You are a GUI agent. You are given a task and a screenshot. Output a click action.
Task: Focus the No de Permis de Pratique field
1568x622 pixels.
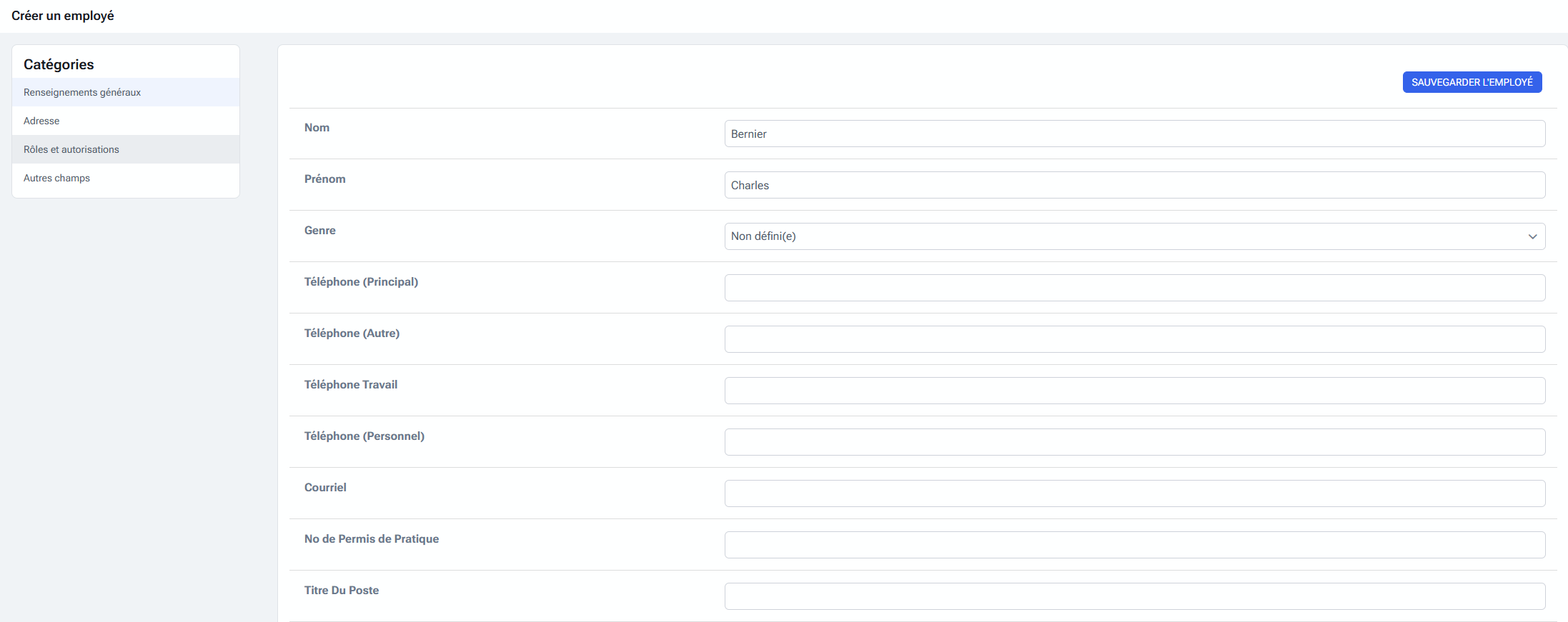pyautogui.click(x=1134, y=545)
